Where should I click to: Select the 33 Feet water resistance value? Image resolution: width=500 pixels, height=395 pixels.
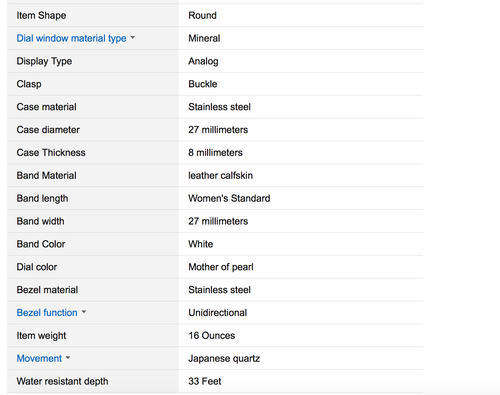[205, 381]
